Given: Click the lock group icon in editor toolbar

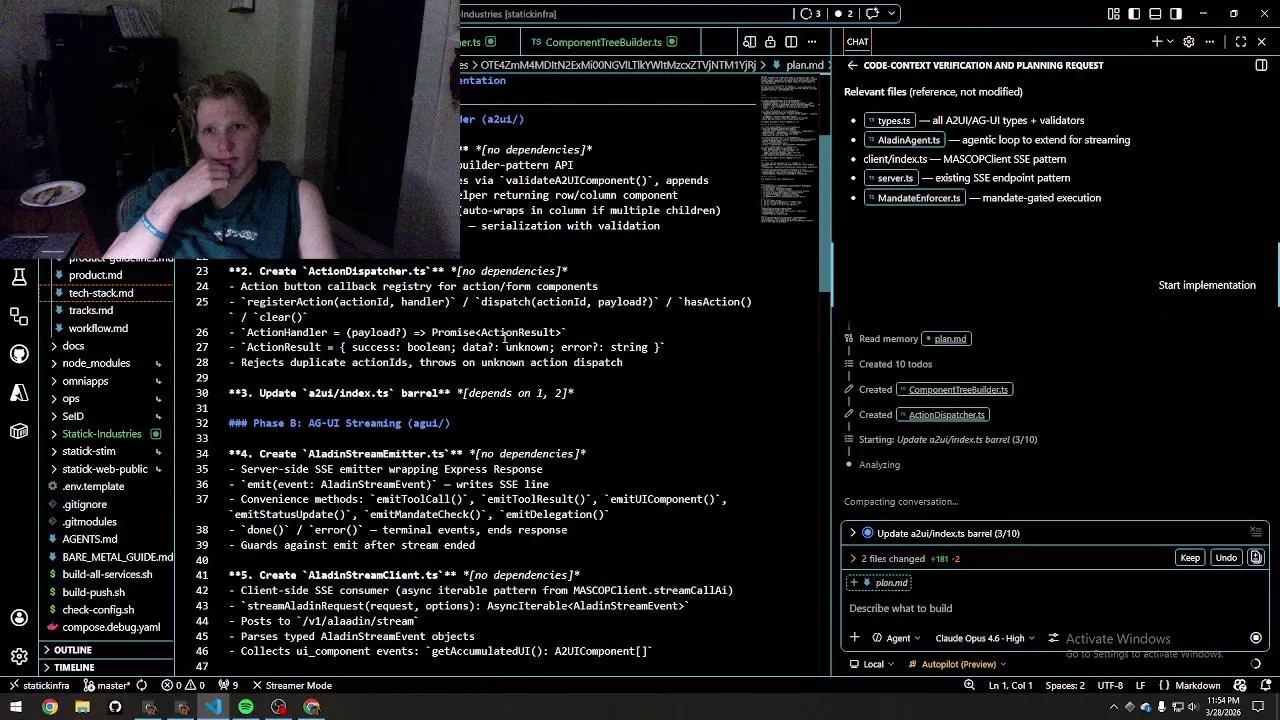Looking at the screenshot, I should [770, 42].
